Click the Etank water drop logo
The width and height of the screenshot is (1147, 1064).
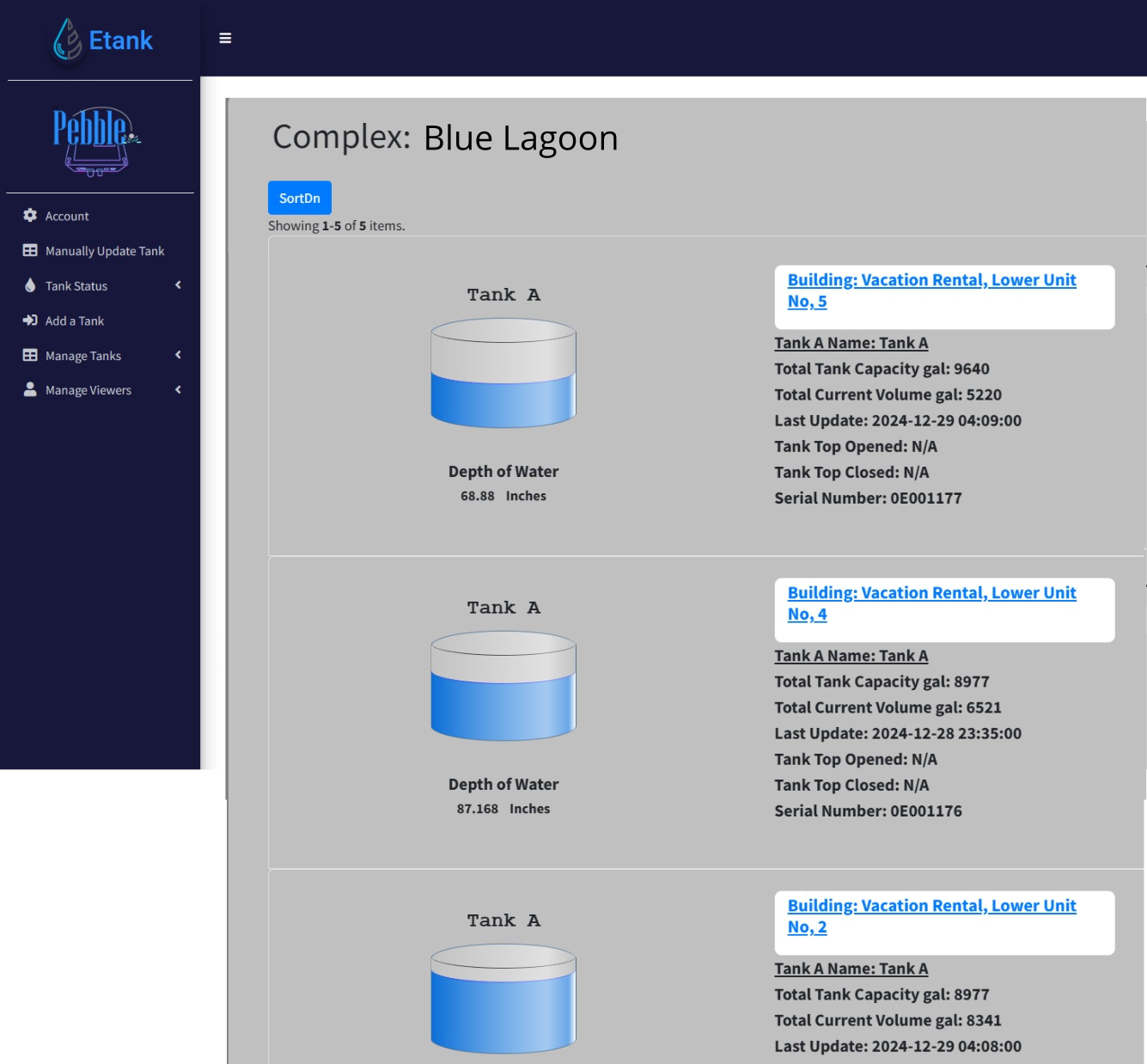click(68, 40)
